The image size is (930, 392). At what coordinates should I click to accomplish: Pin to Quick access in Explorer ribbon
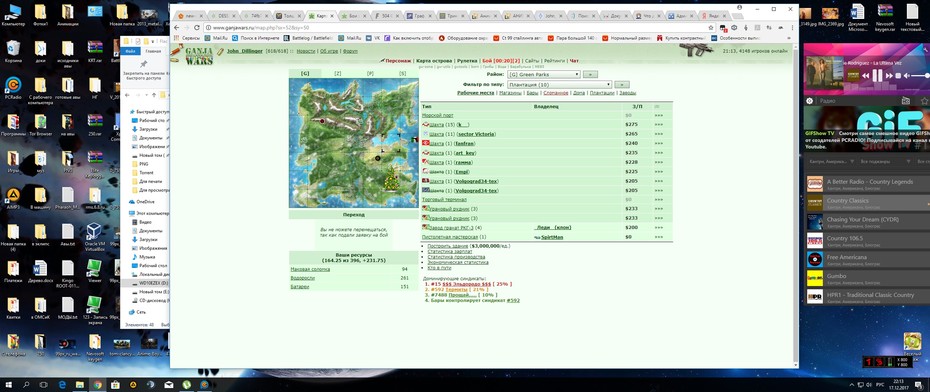(x=144, y=69)
